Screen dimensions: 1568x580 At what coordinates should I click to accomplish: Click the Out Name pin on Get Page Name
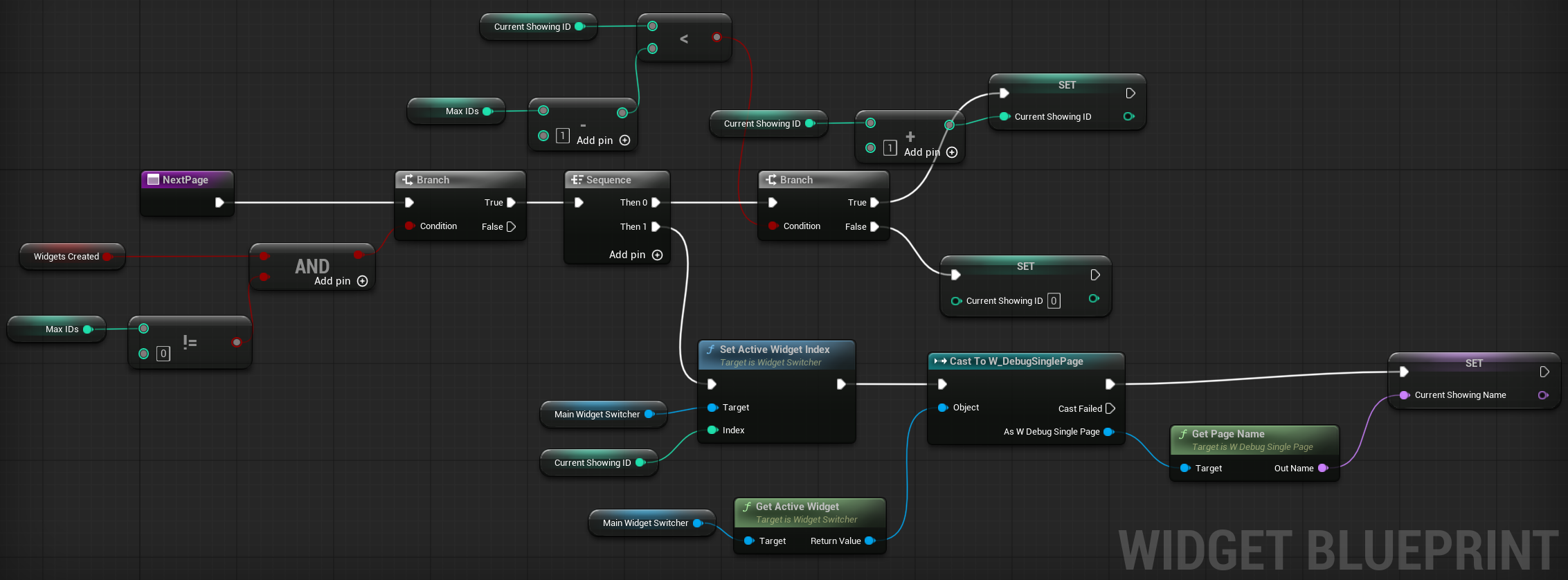click(1323, 469)
